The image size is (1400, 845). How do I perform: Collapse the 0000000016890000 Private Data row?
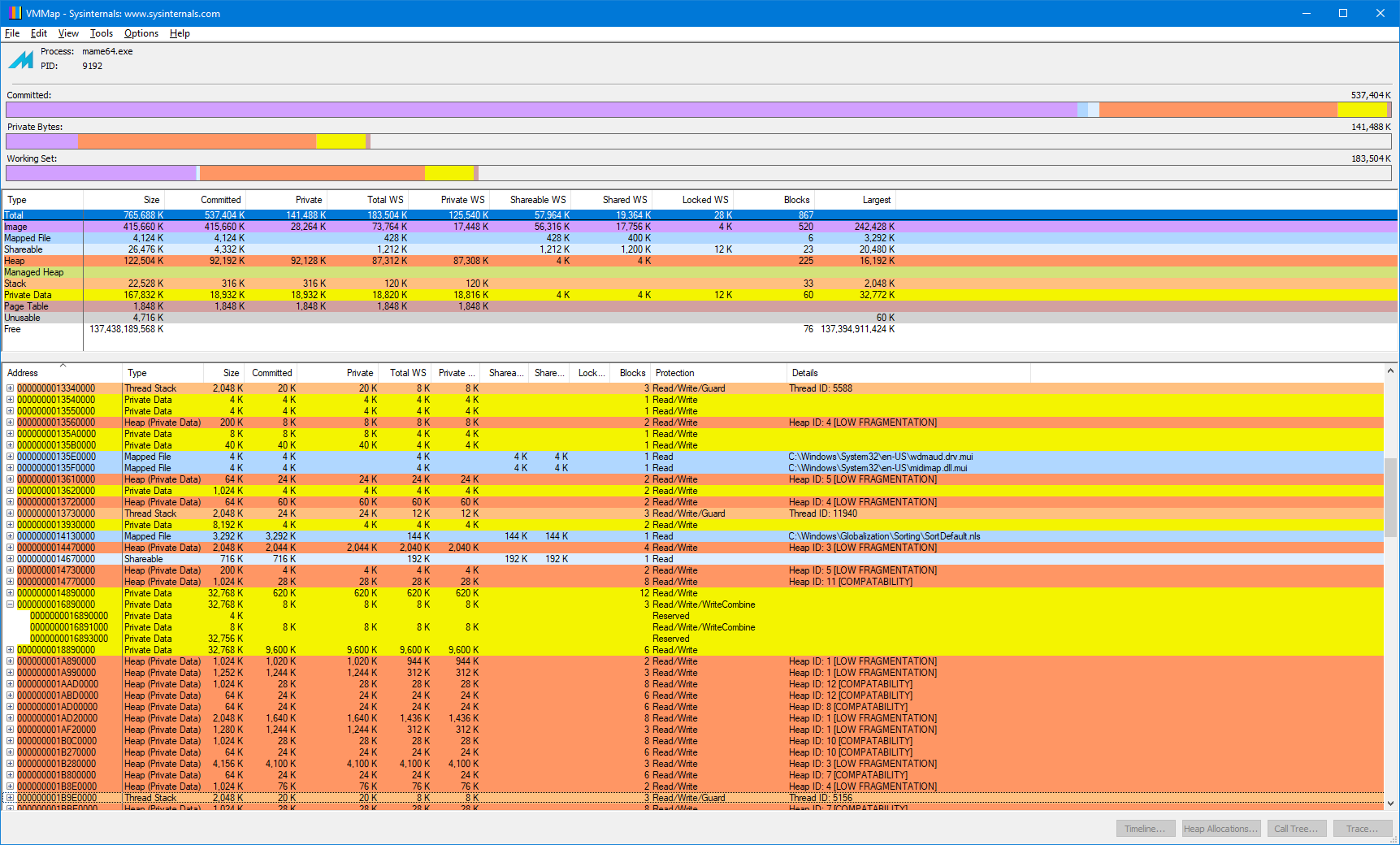click(11, 604)
